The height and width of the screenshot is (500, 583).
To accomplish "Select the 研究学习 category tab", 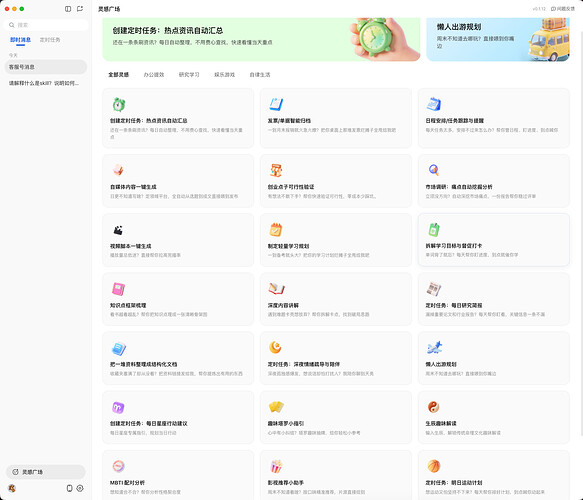I will point(189,75).
